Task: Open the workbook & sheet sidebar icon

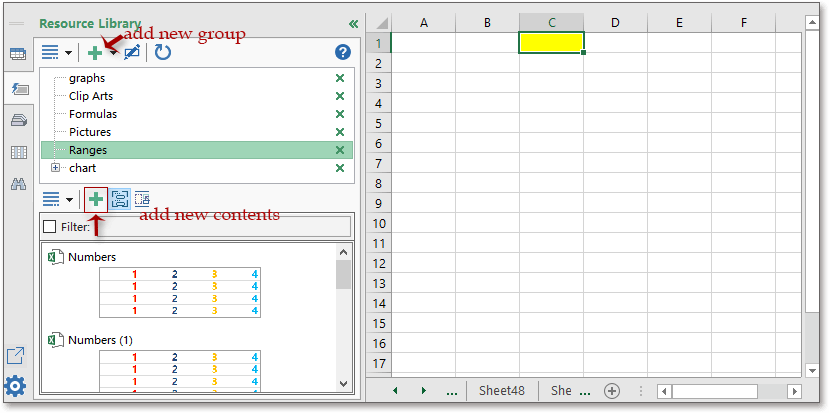Action: (19, 54)
